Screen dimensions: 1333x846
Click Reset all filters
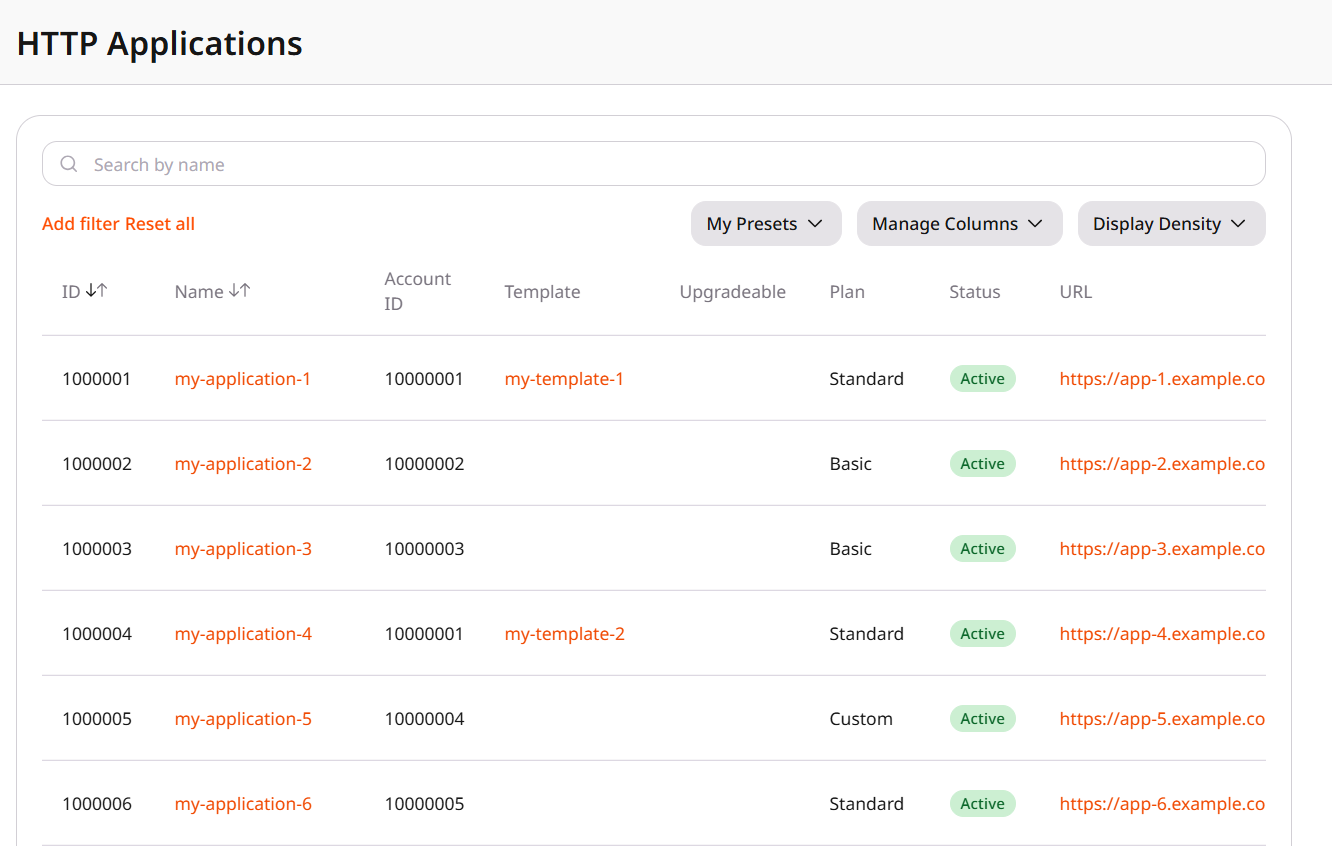pos(160,224)
